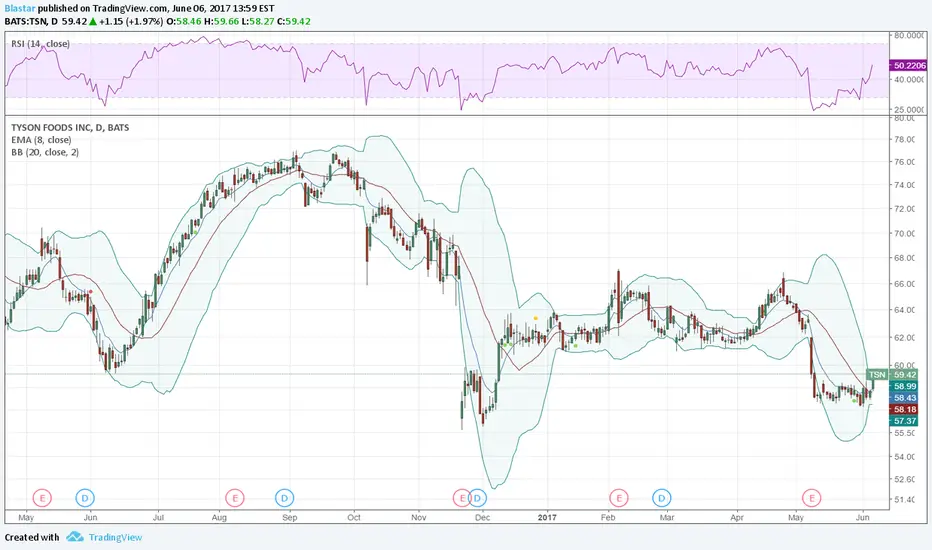Click the yellow dot marker in late December

pyautogui.click(x=536, y=318)
